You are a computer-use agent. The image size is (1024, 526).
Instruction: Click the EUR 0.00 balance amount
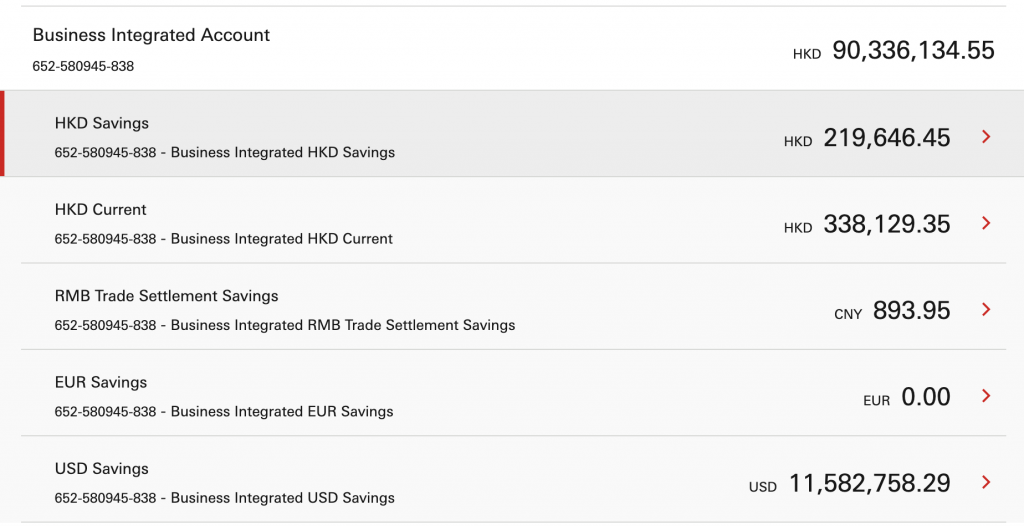pos(906,397)
